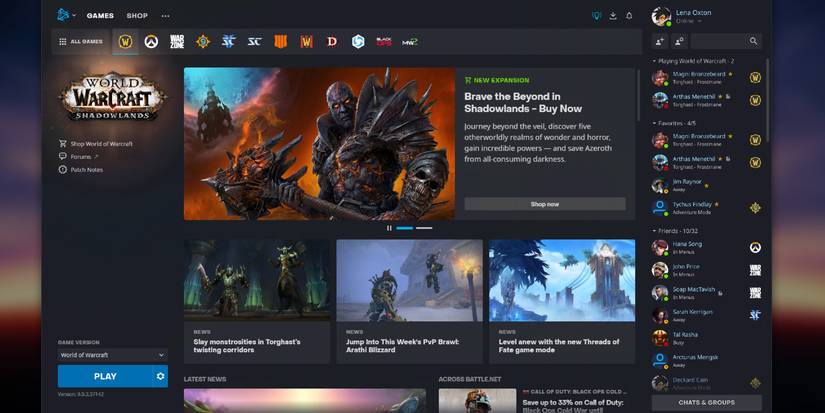825x413 pixels.
Task: Open the Games tab
Action: [x=100, y=16]
